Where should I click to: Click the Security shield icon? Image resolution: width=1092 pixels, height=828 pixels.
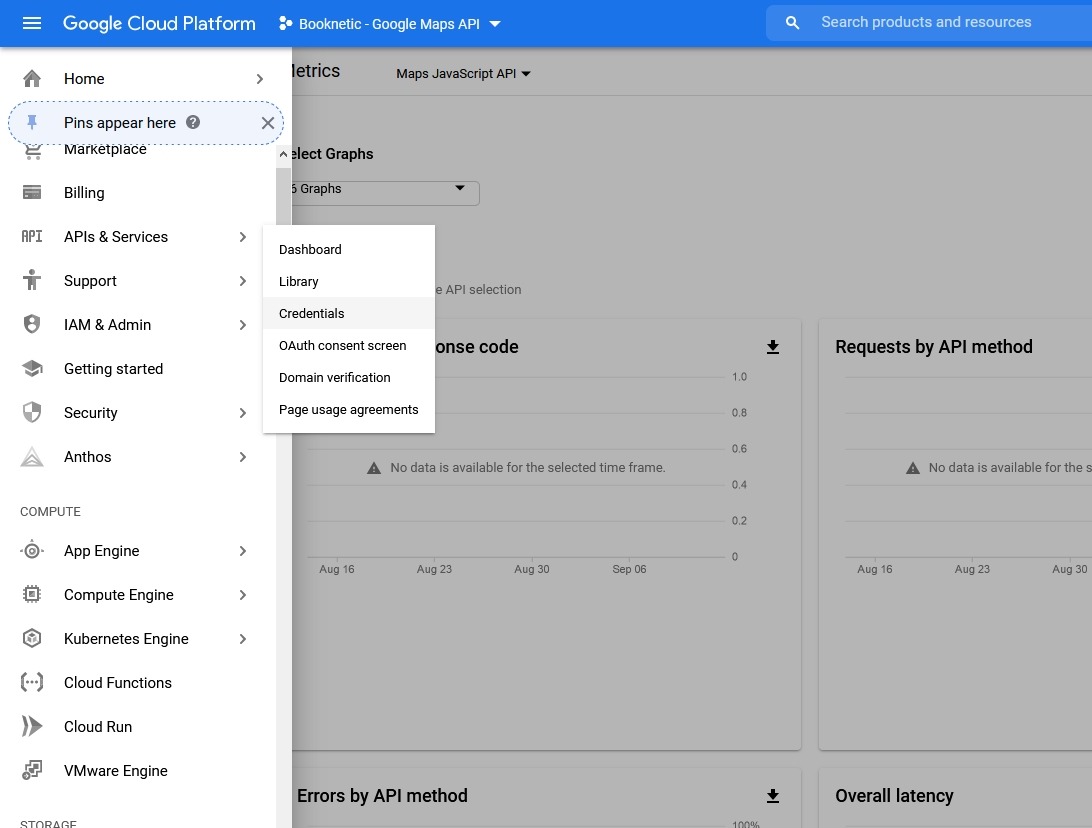click(32, 412)
